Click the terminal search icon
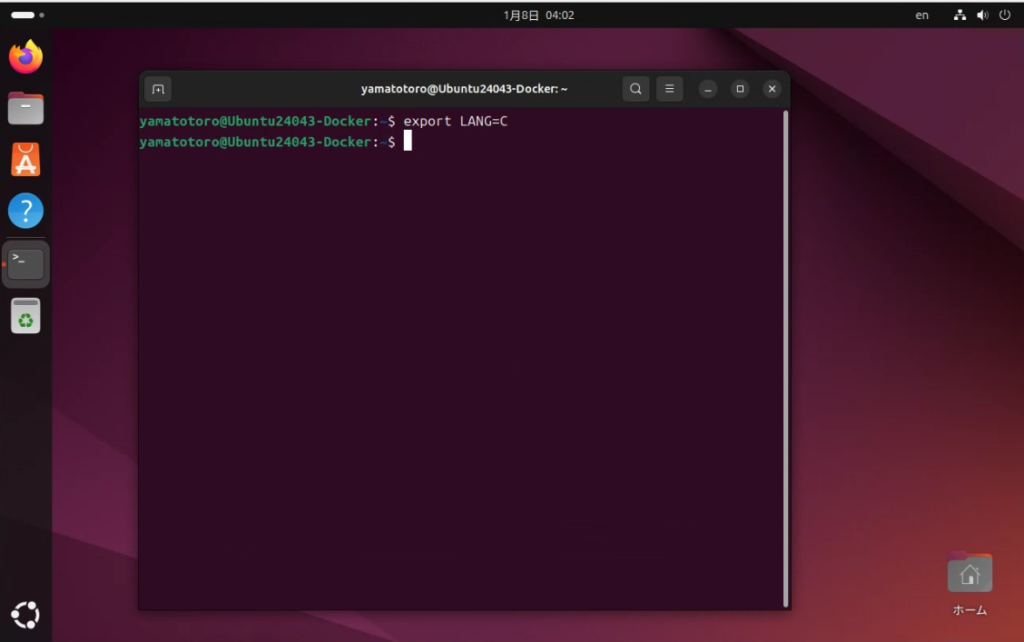The image size is (1024, 642). pyautogui.click(x=636, y=89)
